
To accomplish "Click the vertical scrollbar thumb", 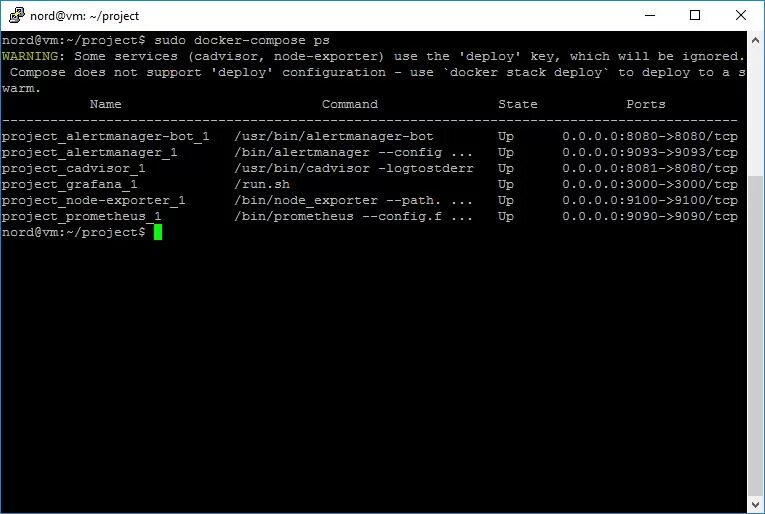I will pyautogui.click(x=755, y=336).
